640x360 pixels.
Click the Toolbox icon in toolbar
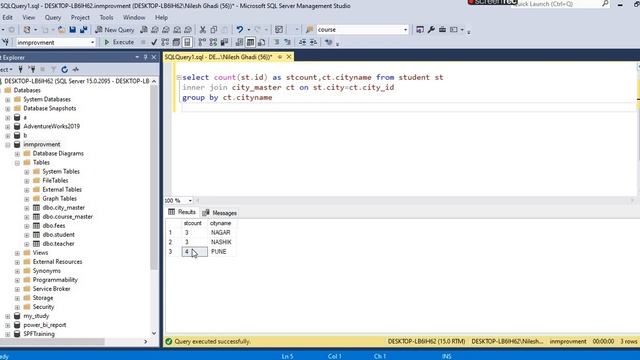click(x=442, y=30)
